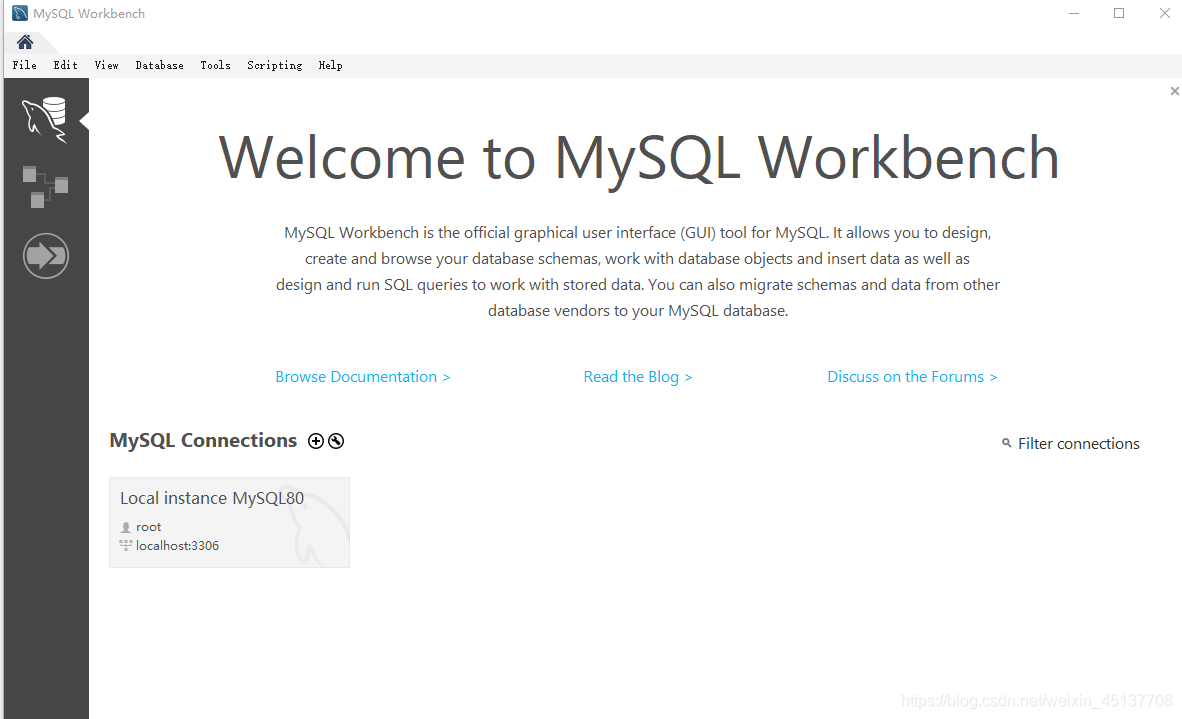The image size is (1182, 719).
Task: Click the Filter connections search icon
Action: coord(1006,443)
